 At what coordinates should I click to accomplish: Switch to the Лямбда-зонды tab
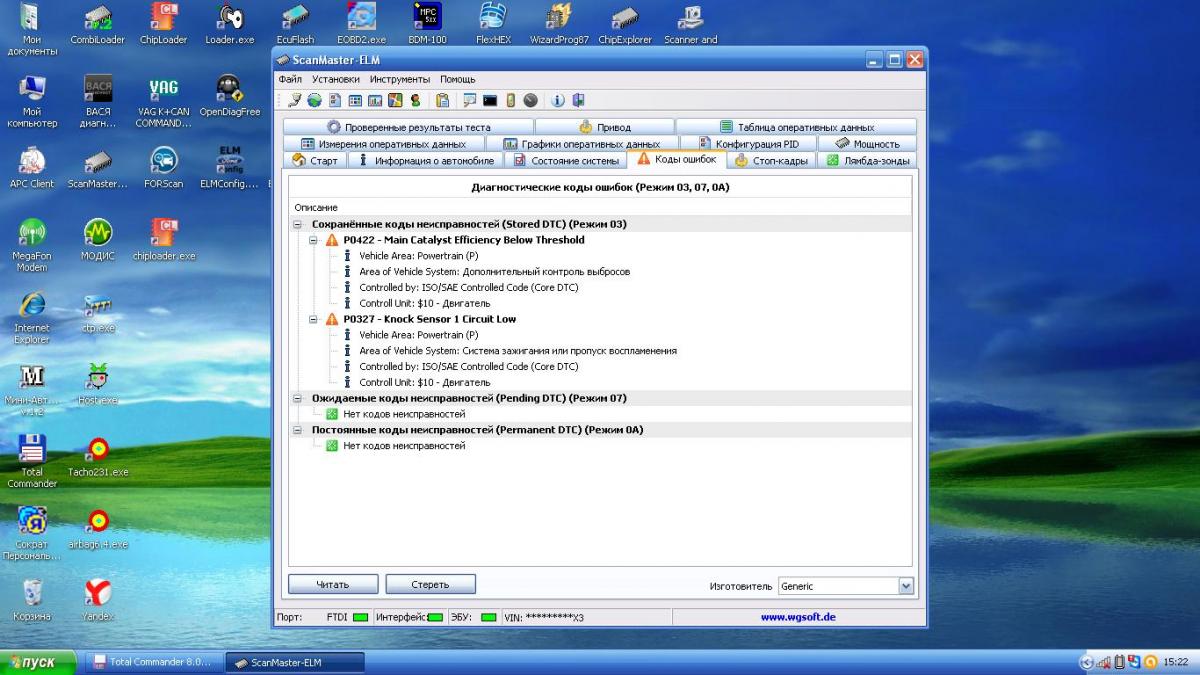[x=867, y=160]
